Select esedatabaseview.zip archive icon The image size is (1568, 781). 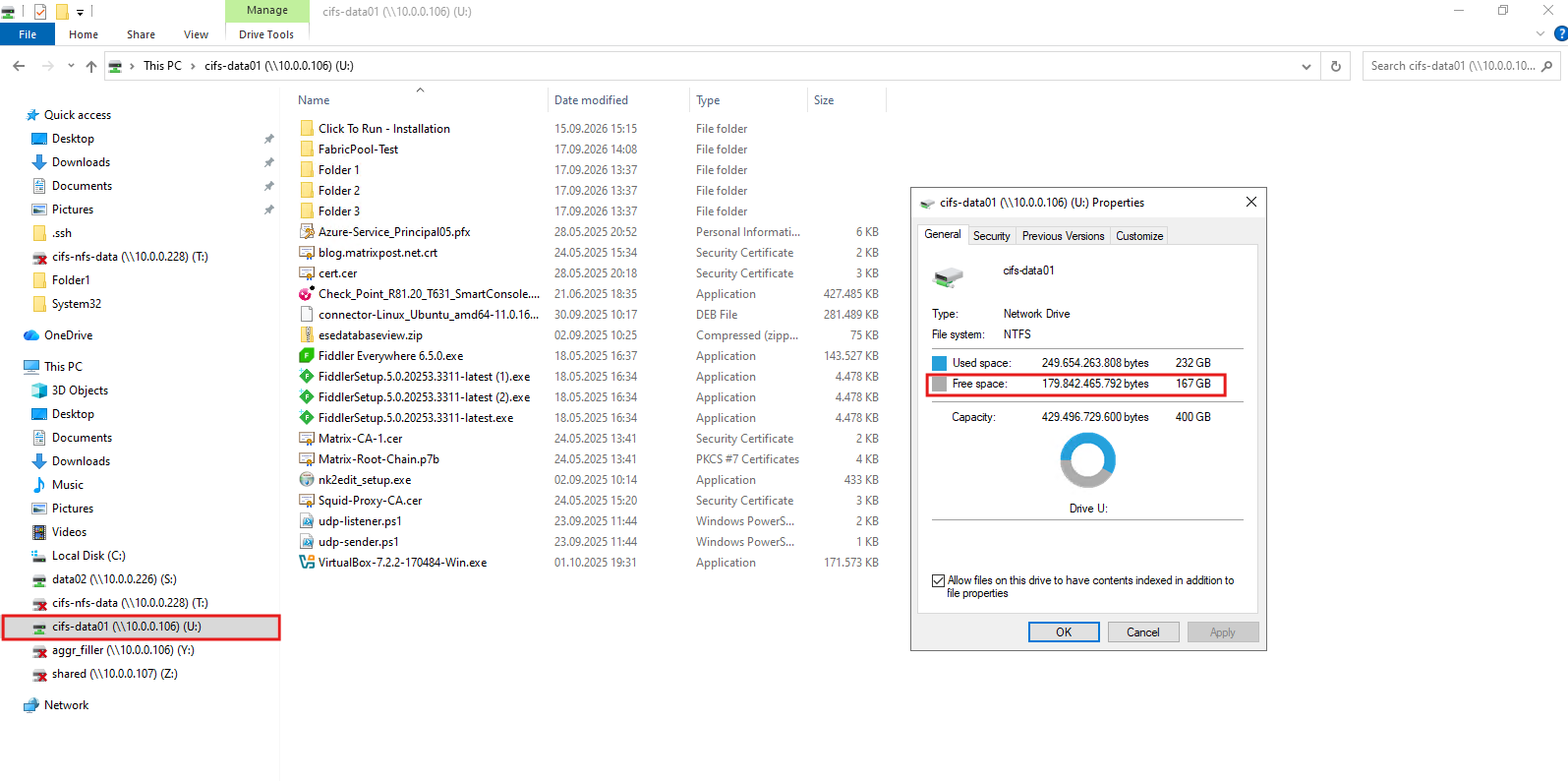click(307, 335)
